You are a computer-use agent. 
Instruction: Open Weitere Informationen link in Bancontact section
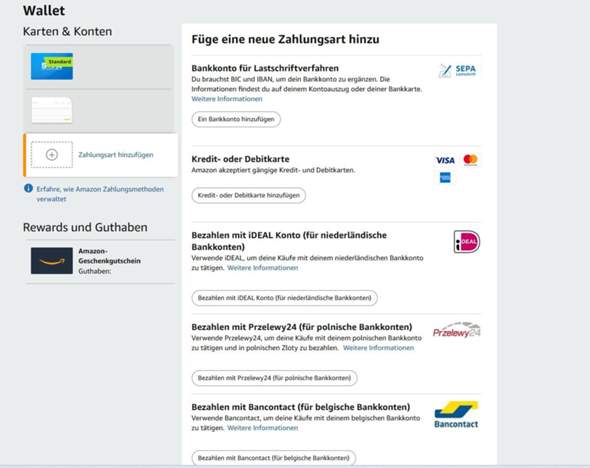pyautogui.click(x=263, y=428)
